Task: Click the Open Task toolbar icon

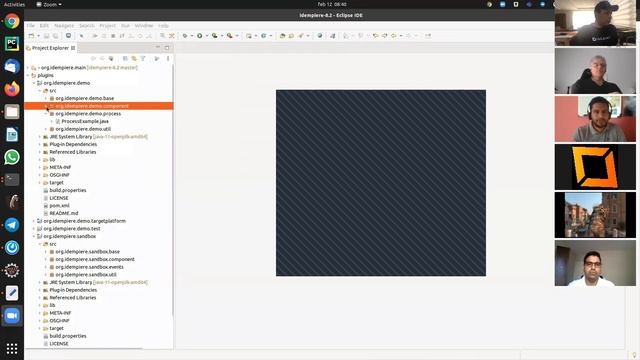Action: pyautogui.click(x=291, y=36)
